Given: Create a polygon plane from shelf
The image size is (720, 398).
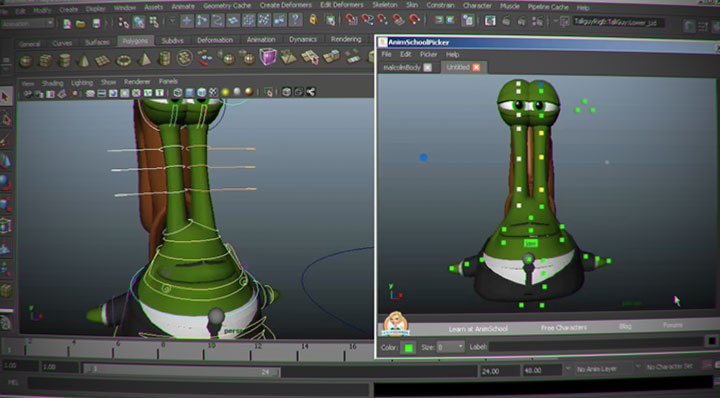Looking at the screenshot, I should (102, 60).
